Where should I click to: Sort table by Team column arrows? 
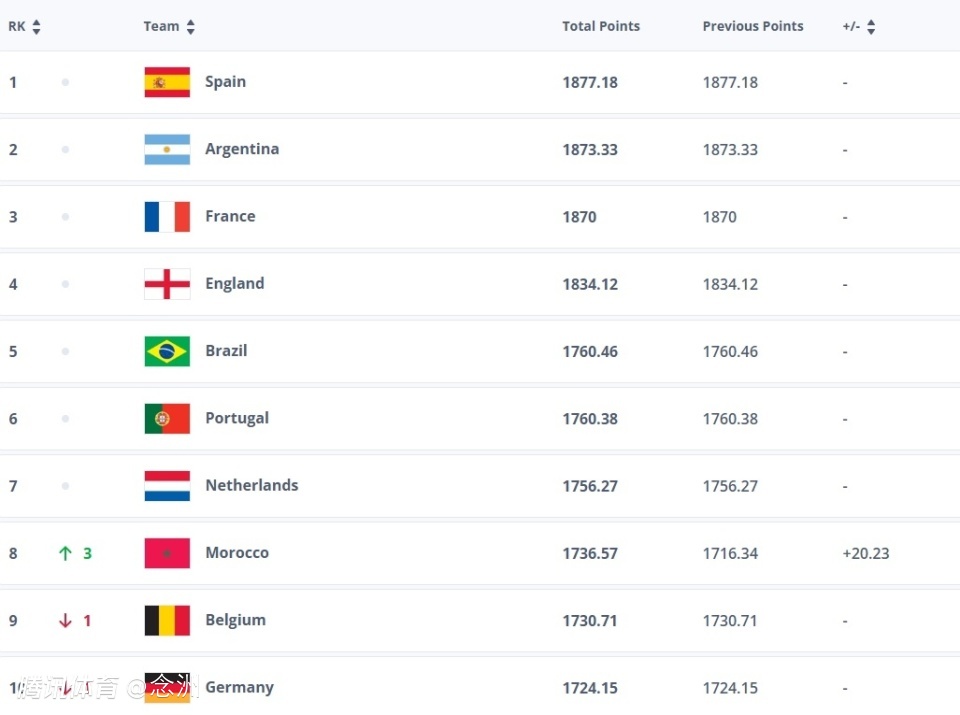click(190, 28)
